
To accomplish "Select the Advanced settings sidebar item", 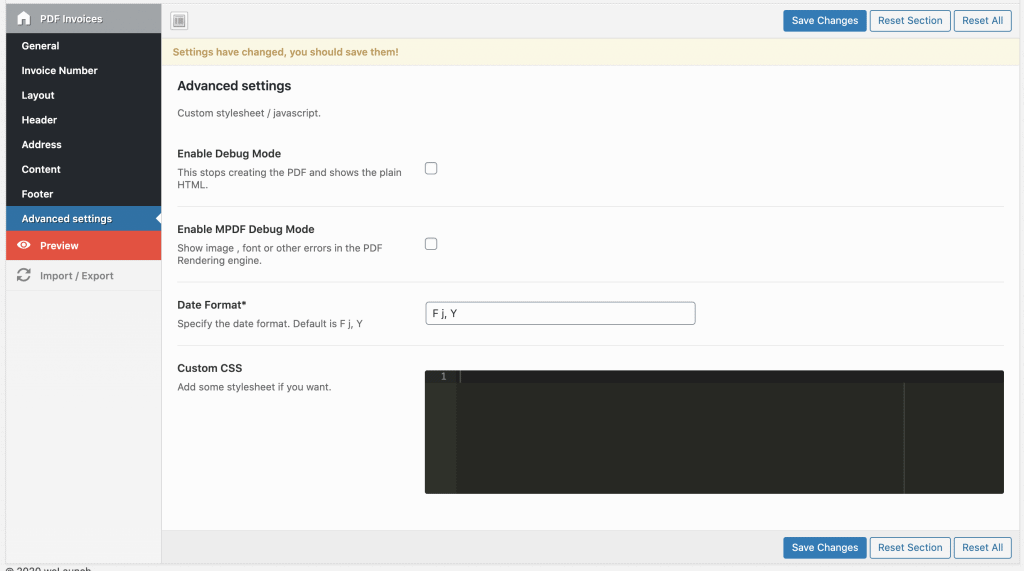I will pyautogui.click(x=67, y=219).
